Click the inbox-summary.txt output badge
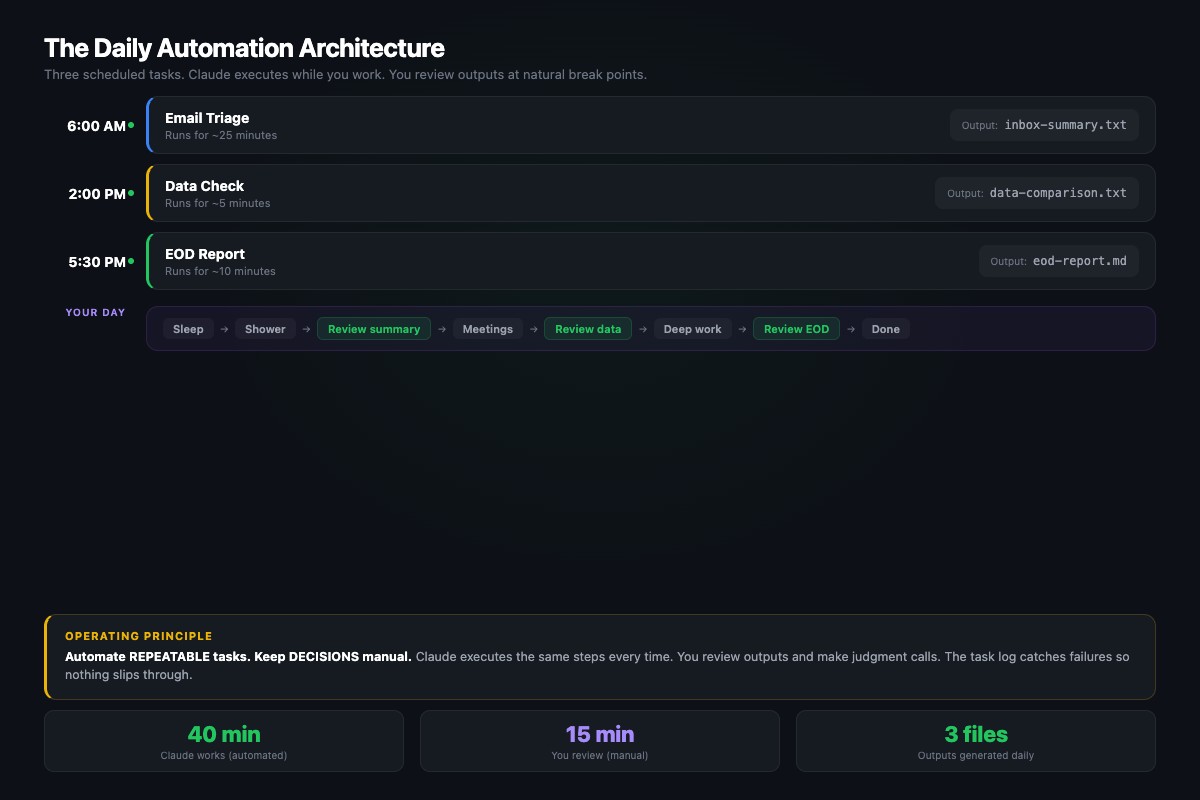 pyautogui.click(x=1044, y=125)
